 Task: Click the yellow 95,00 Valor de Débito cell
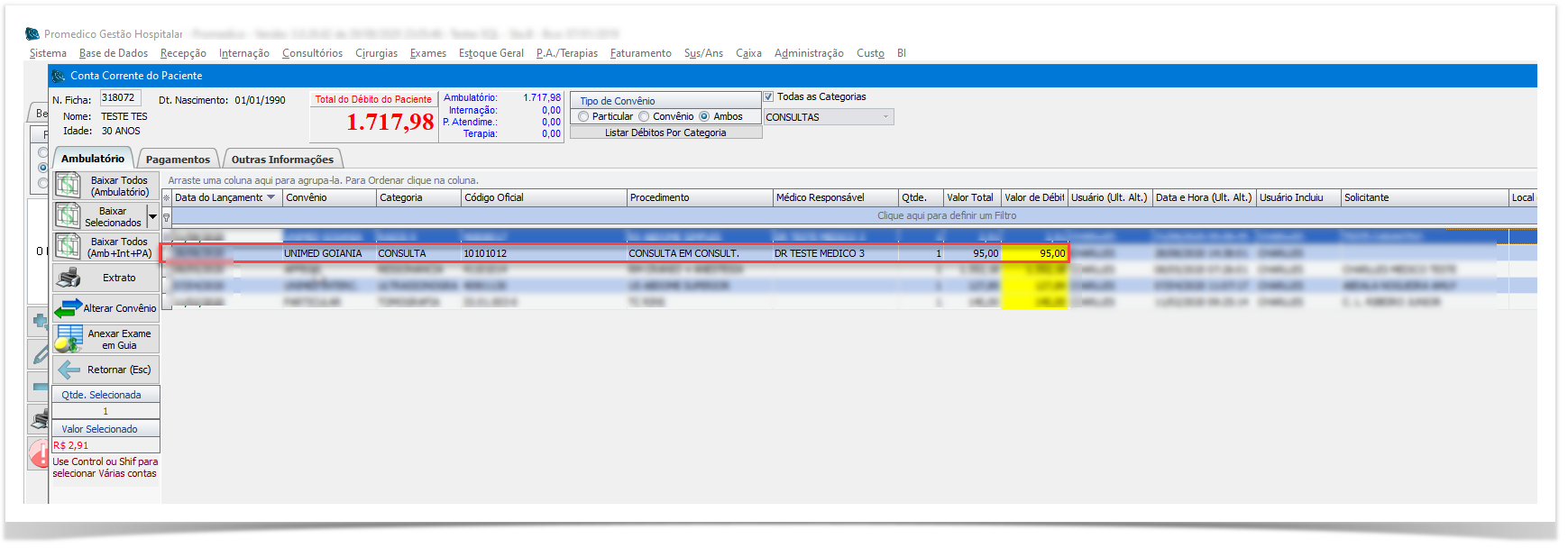pyautogui.click(x=1034, y=254)
